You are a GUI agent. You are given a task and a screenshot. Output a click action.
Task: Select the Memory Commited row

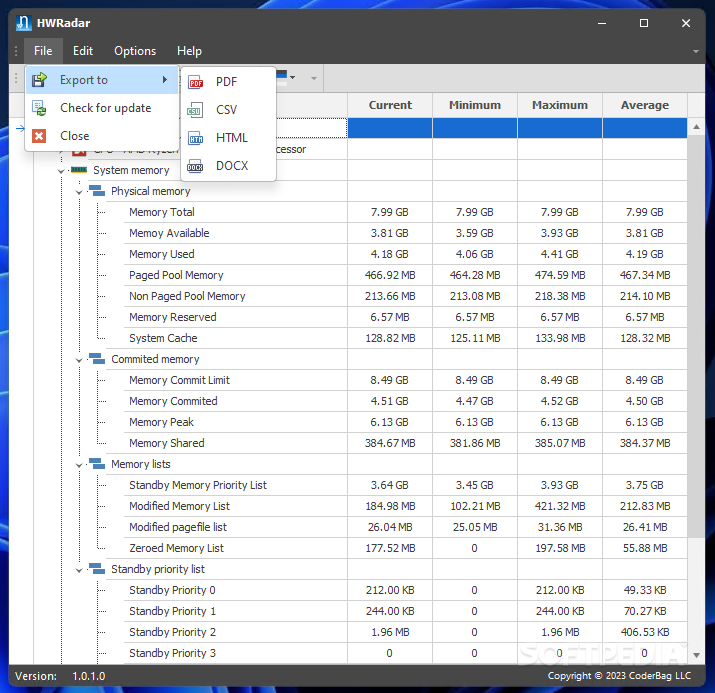[x=405, y=401]
